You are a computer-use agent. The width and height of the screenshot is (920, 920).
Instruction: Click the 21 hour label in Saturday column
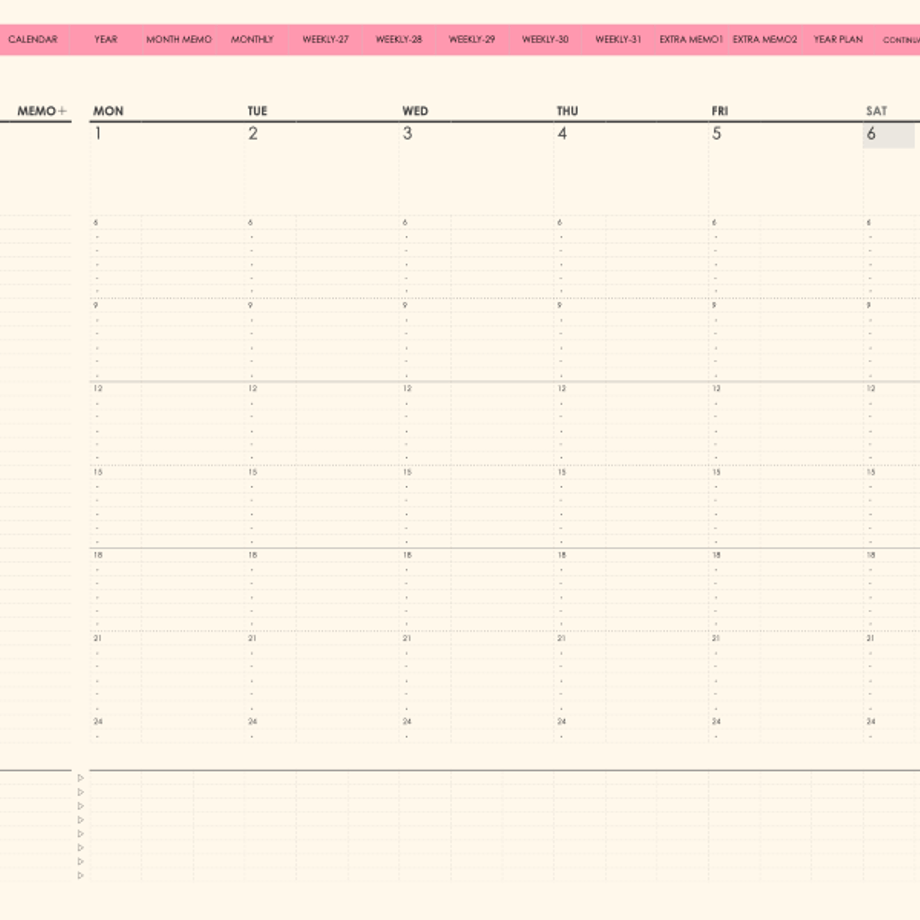point(871,638)
